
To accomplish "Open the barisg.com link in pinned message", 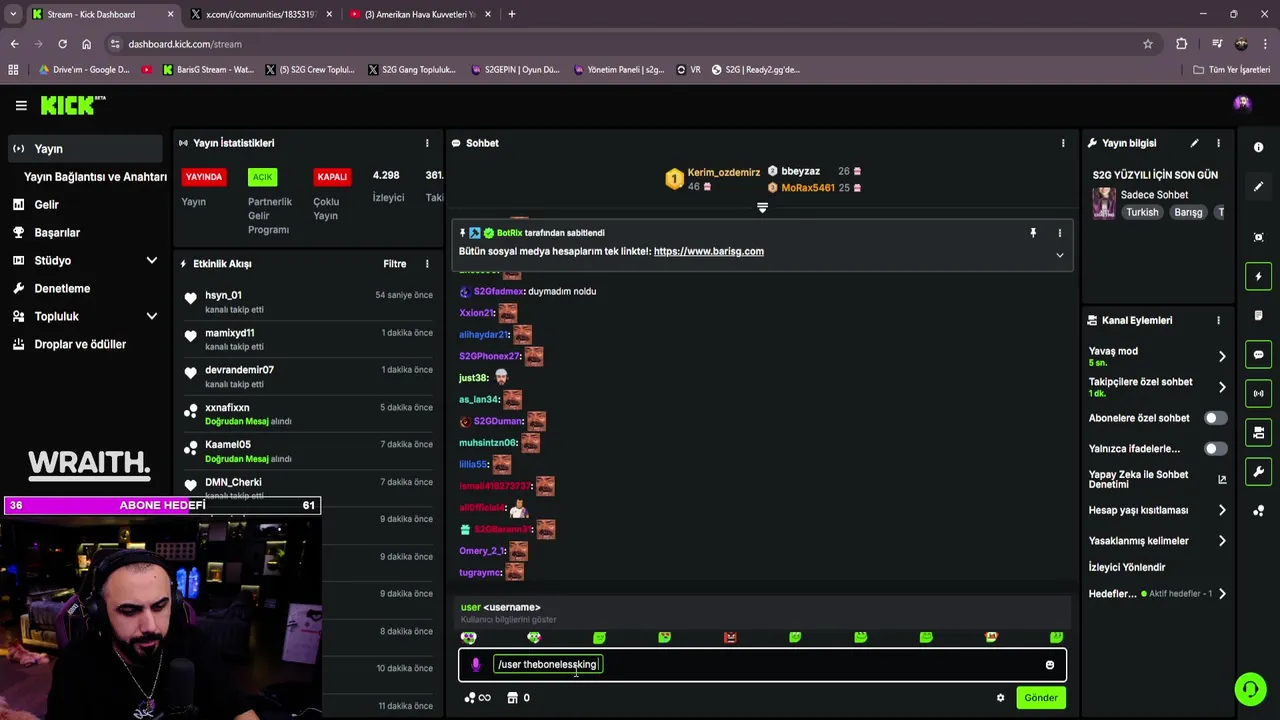I will 708,252.
